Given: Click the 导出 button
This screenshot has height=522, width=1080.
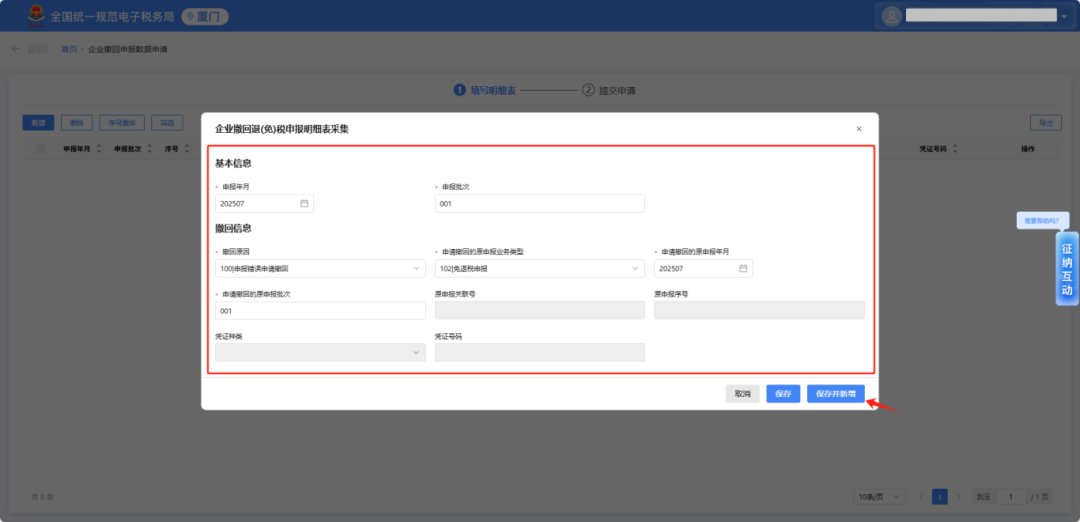Looking at the screenshot, I should tap(1046, 123).
